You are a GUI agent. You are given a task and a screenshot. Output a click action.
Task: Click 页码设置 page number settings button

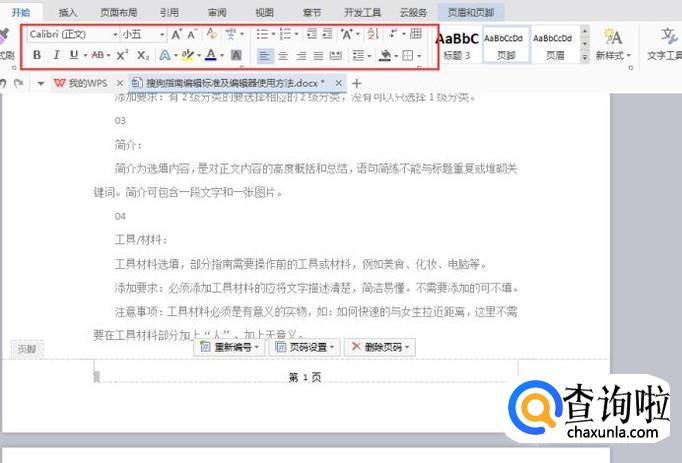pyautogui.click(x=305, y=347)
